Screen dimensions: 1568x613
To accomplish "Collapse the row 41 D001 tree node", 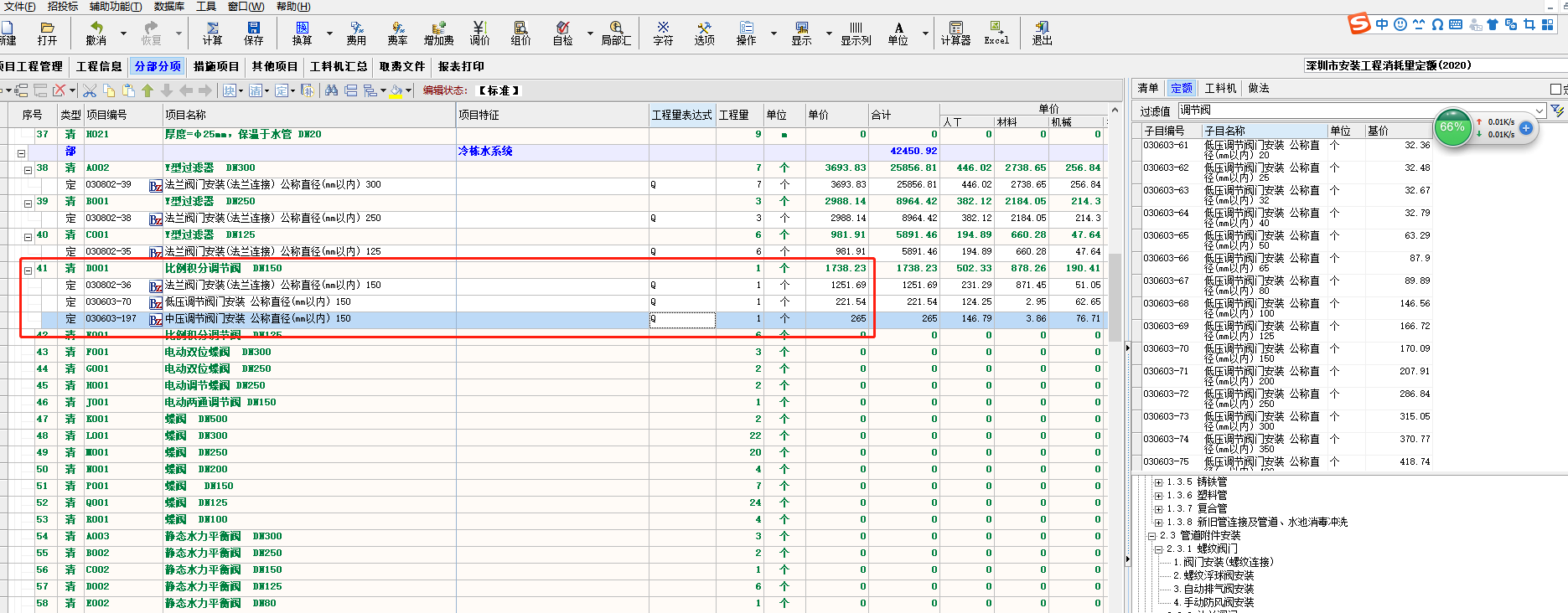I will pyautogui.click(x=28, y=270).
